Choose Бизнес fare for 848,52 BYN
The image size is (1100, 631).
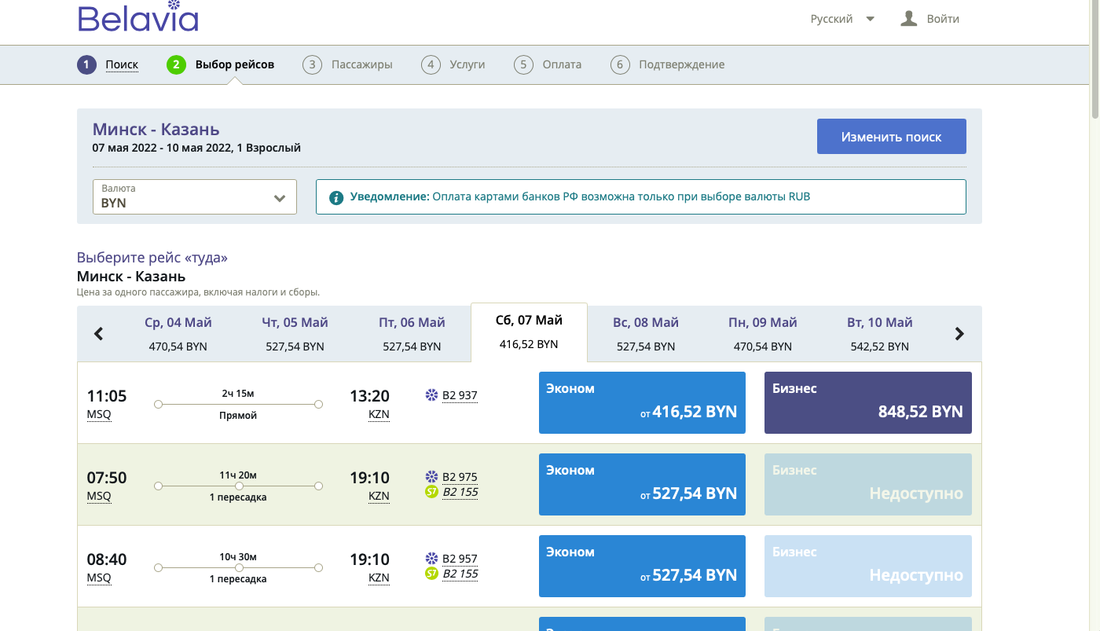click(867, 403)
